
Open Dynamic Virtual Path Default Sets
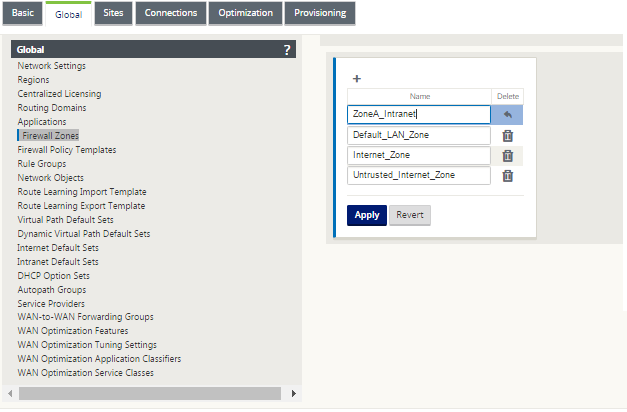point(84,234)
